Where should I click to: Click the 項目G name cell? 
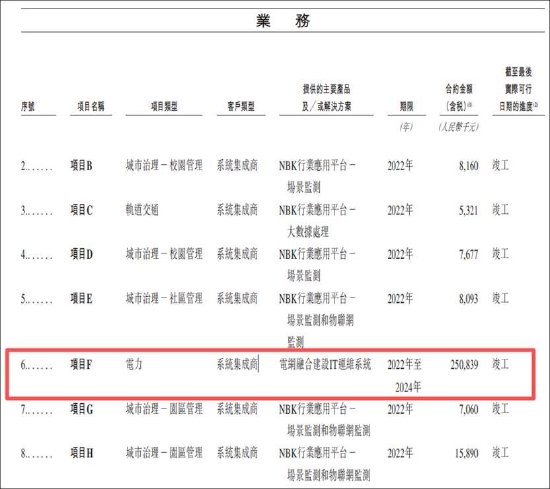pyautogui.click(x=81, y=409)
